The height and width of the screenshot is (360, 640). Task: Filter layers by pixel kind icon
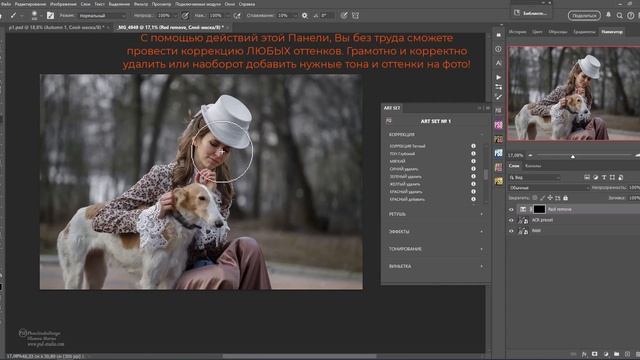pos(587,178)
